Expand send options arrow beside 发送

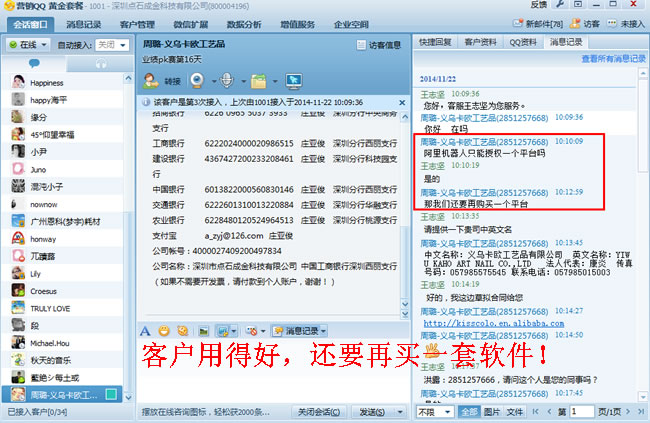coord(400,412)
